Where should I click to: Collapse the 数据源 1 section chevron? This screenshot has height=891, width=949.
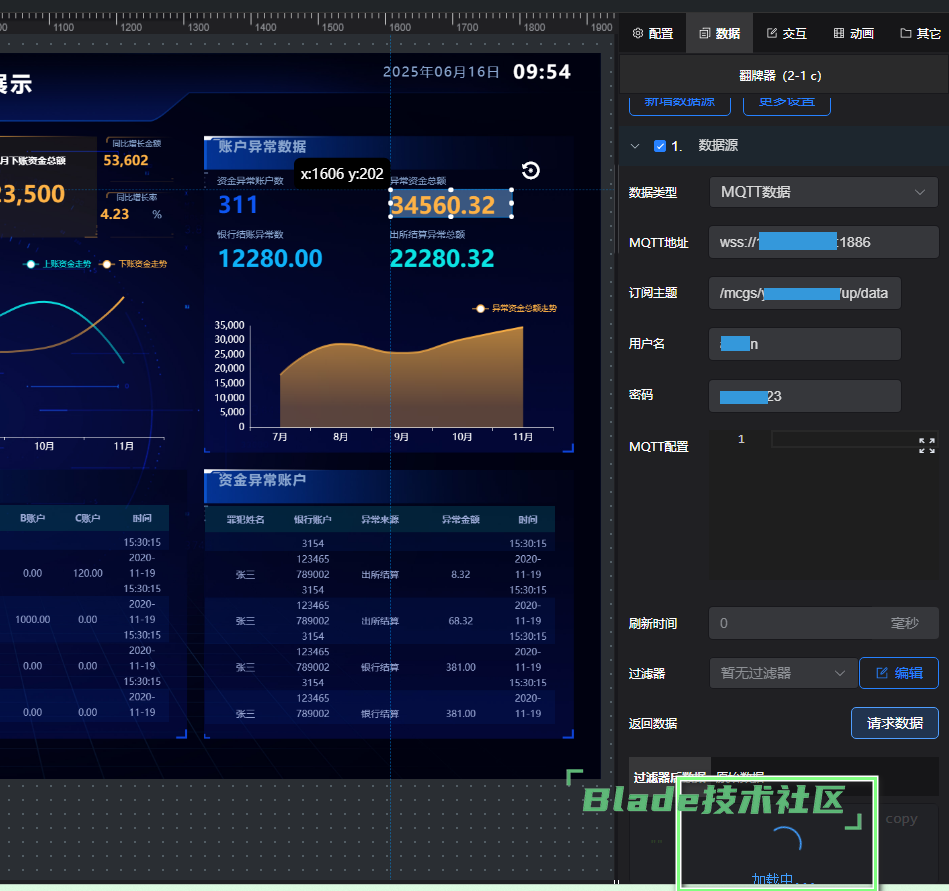click(635, 146)
